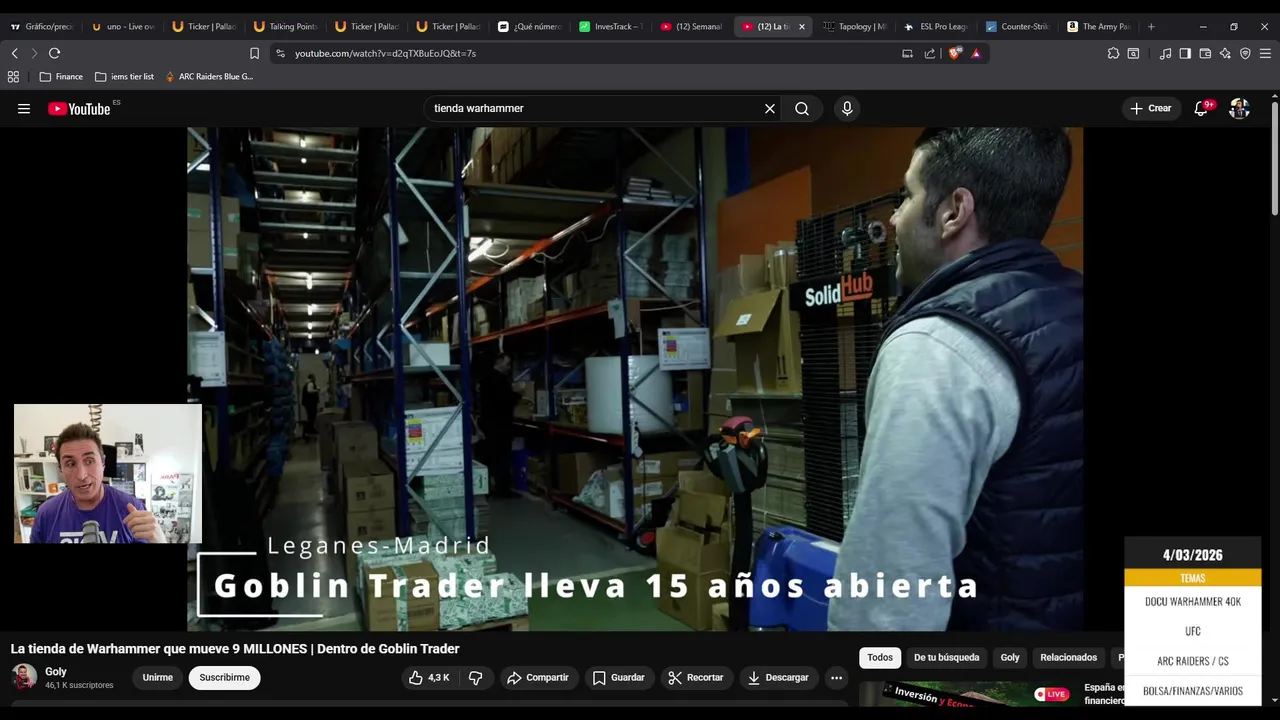This screenshot has width=1280, height=720.
Task: Close the active La tienda tab
Action: click(x=801, y=27)
